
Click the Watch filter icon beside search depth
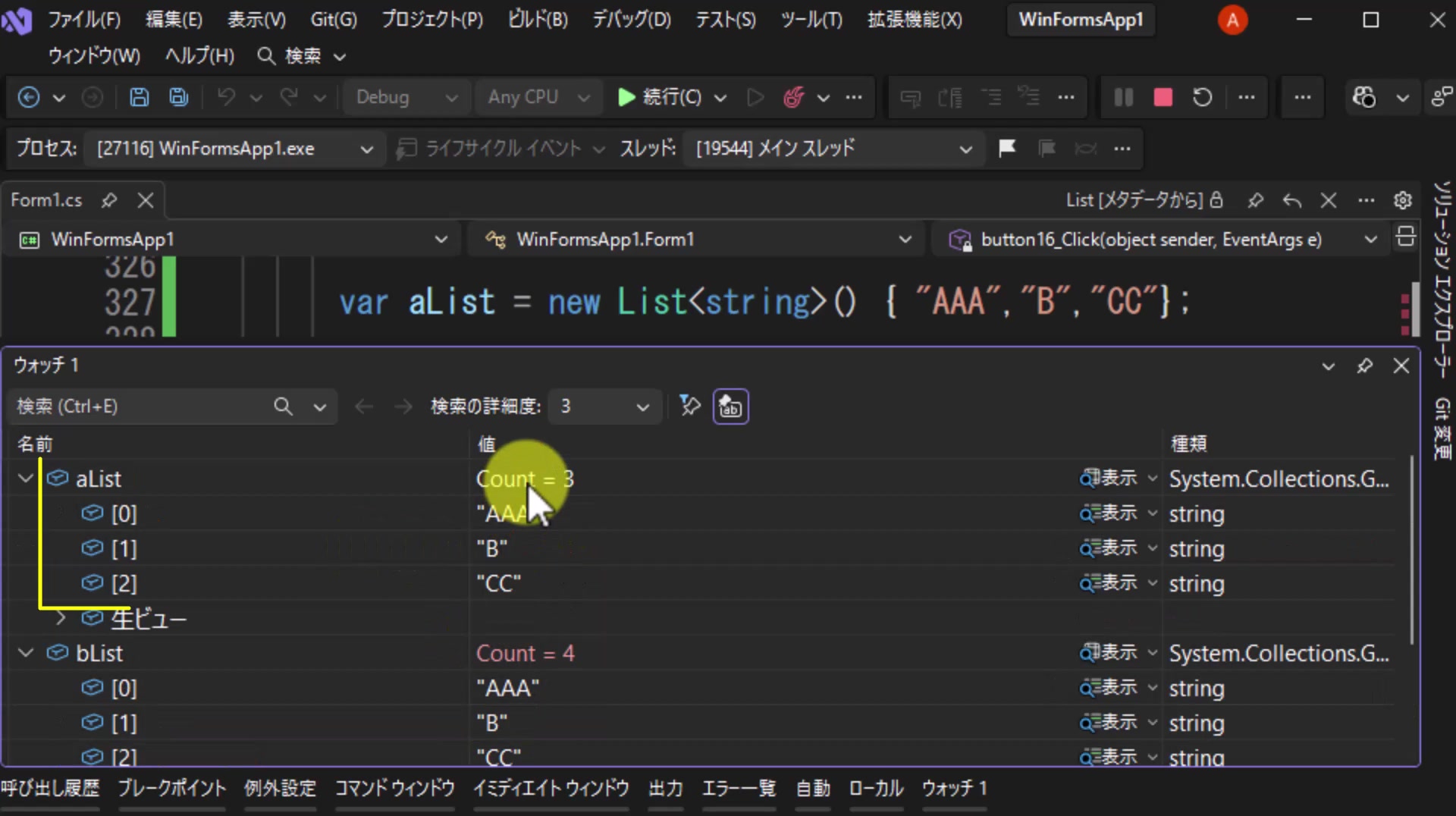(689, 406)
